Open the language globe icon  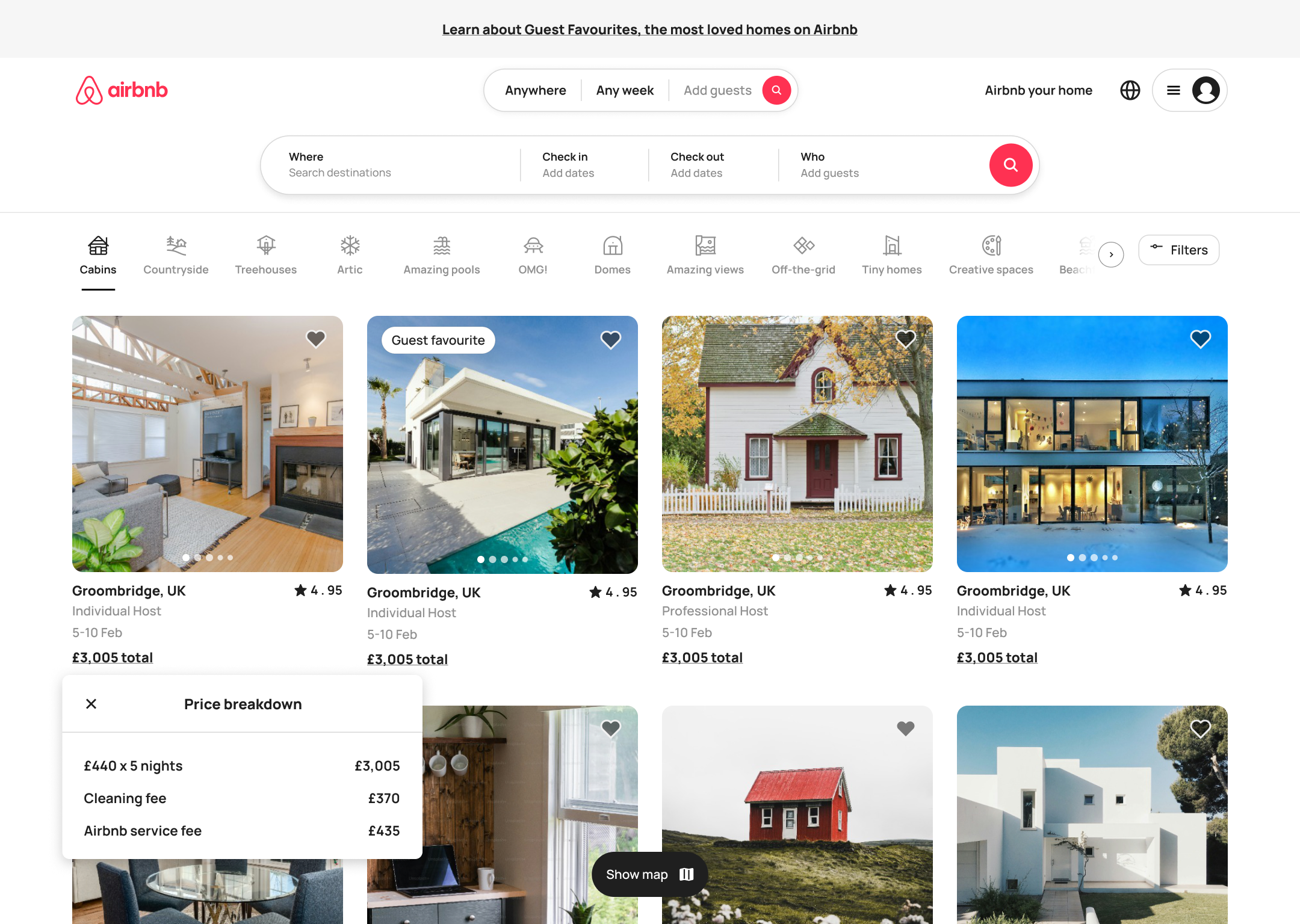coord(1130,90)
